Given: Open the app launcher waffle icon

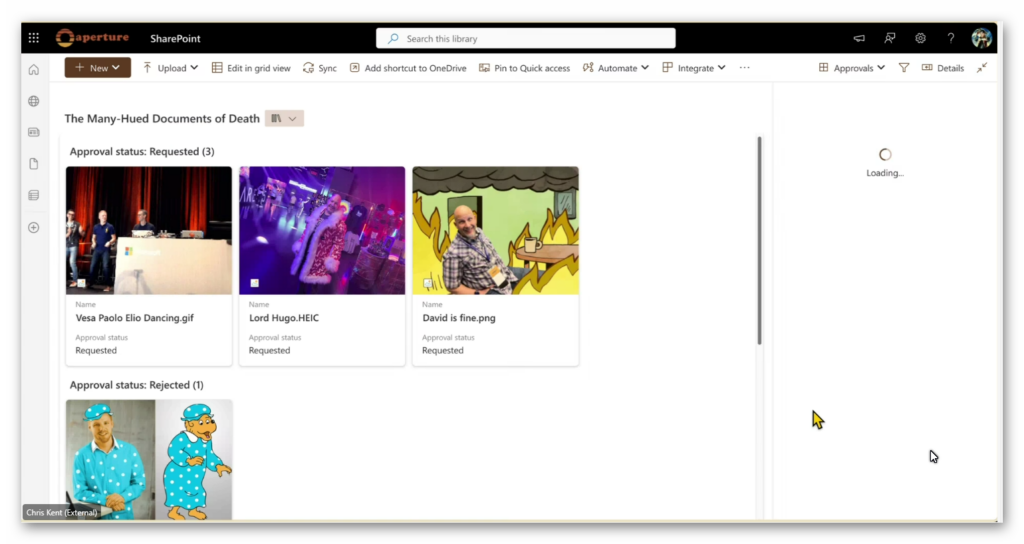Looking at the screenshot, I should click(x=33, y=38).
